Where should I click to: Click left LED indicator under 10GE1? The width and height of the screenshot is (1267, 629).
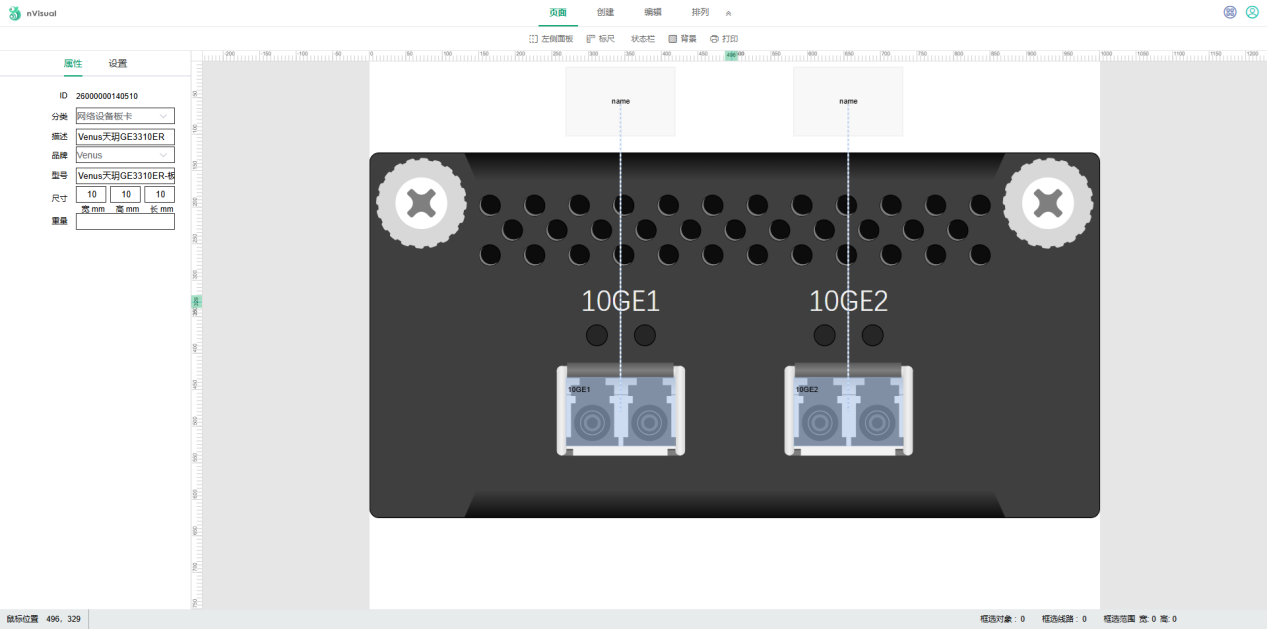point(596,335)
